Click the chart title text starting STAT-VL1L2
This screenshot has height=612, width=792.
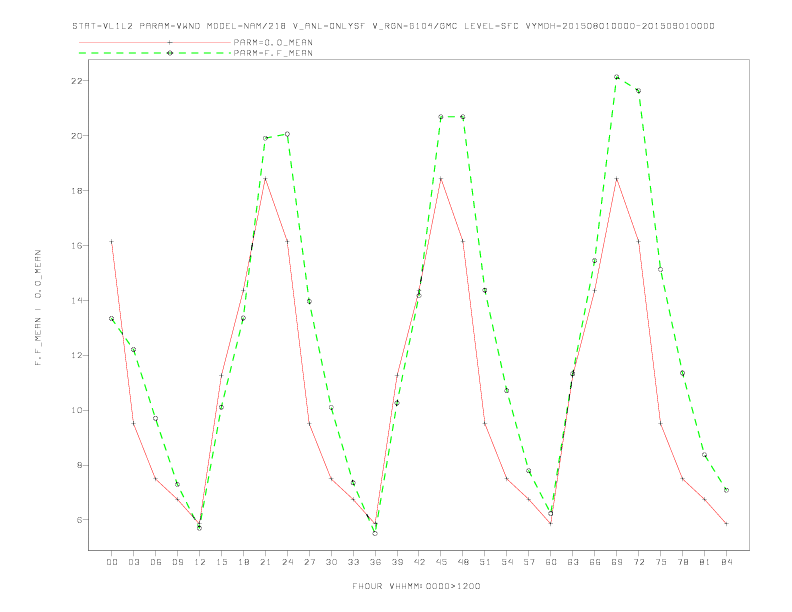393,26
